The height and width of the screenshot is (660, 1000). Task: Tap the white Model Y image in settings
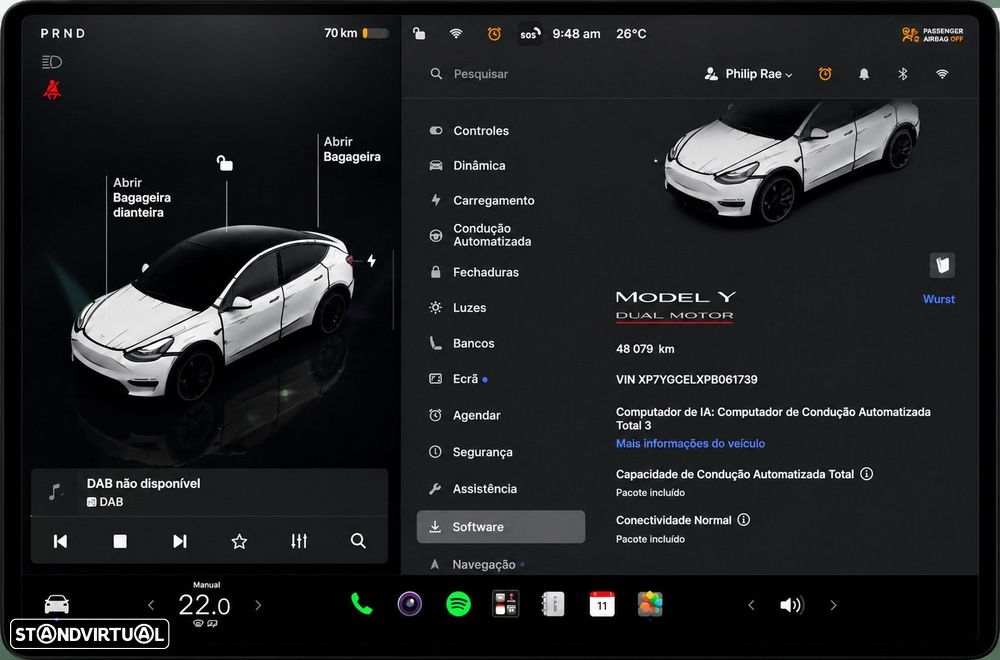coord(791,163)
